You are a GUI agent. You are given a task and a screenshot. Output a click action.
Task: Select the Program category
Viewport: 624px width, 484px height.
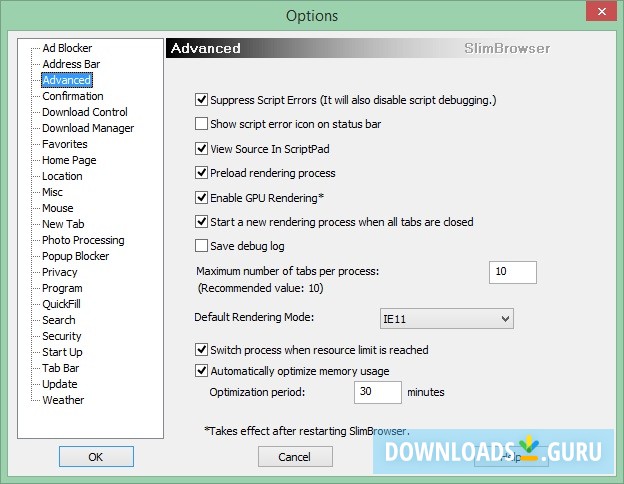click(62, 288)
